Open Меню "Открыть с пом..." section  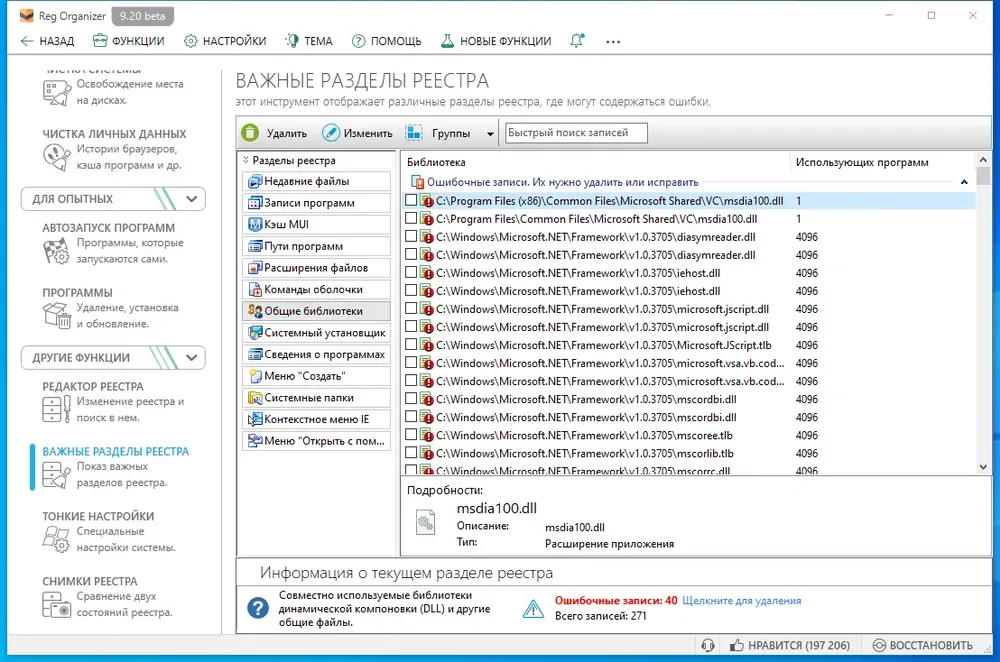coord(317,441)
